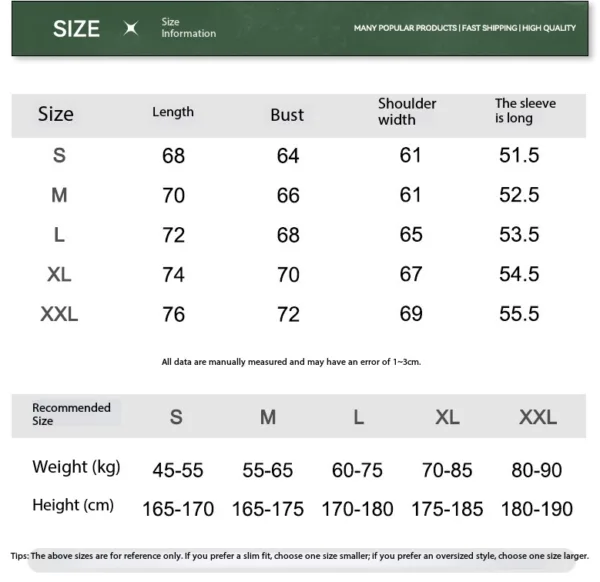
Task: Click the XL sleeve value 54.5
Action: [519, 274]
